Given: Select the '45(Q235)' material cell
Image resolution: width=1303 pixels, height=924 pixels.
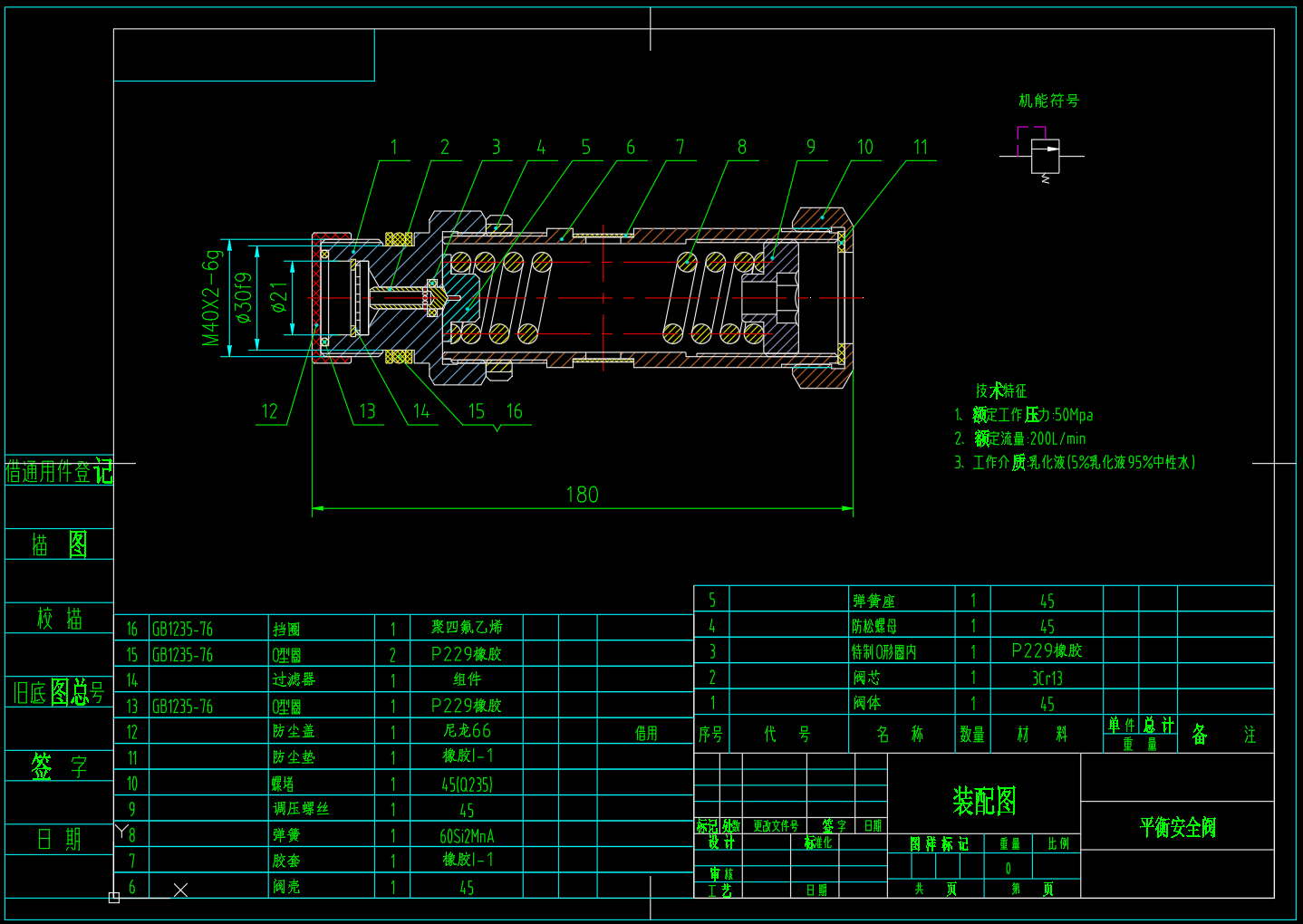Looking at the screenshot, I should tap(467, 784).
